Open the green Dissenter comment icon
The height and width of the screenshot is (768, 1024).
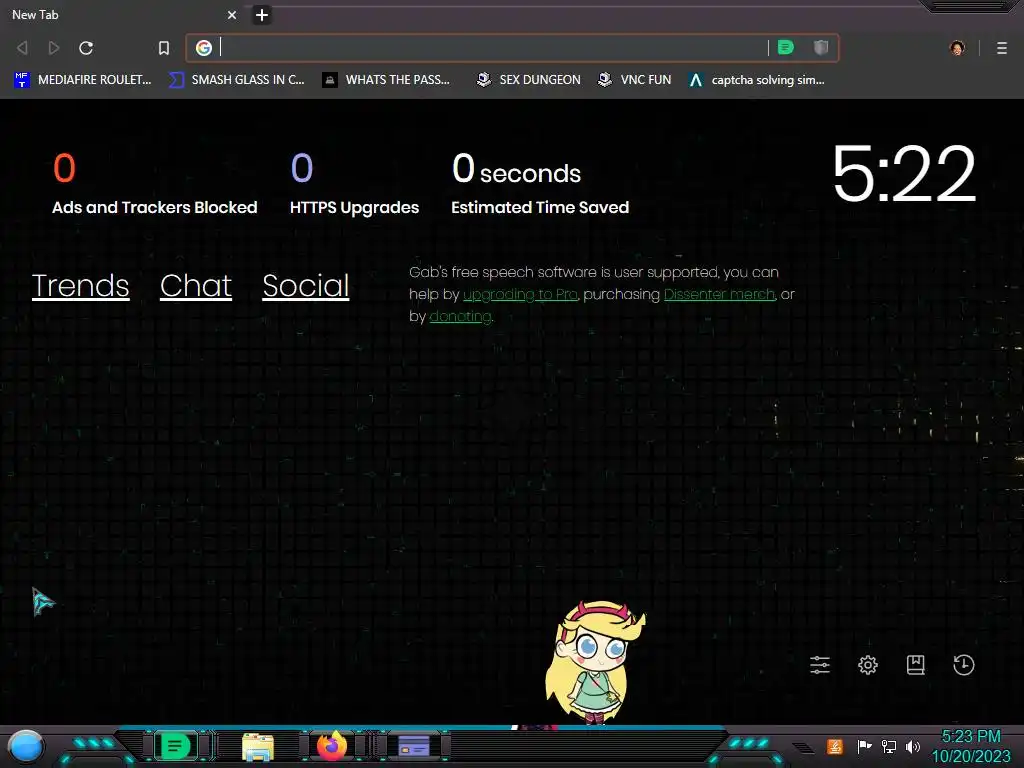click(786, 47)
